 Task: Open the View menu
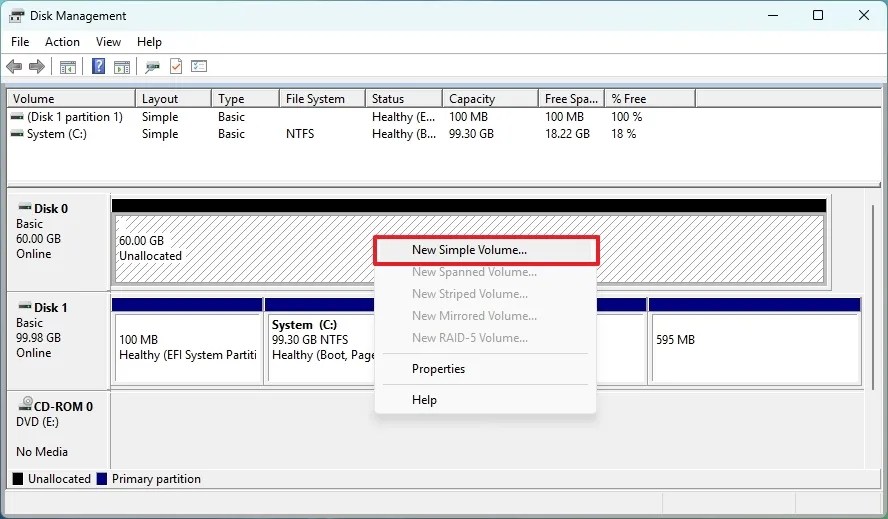108,42
